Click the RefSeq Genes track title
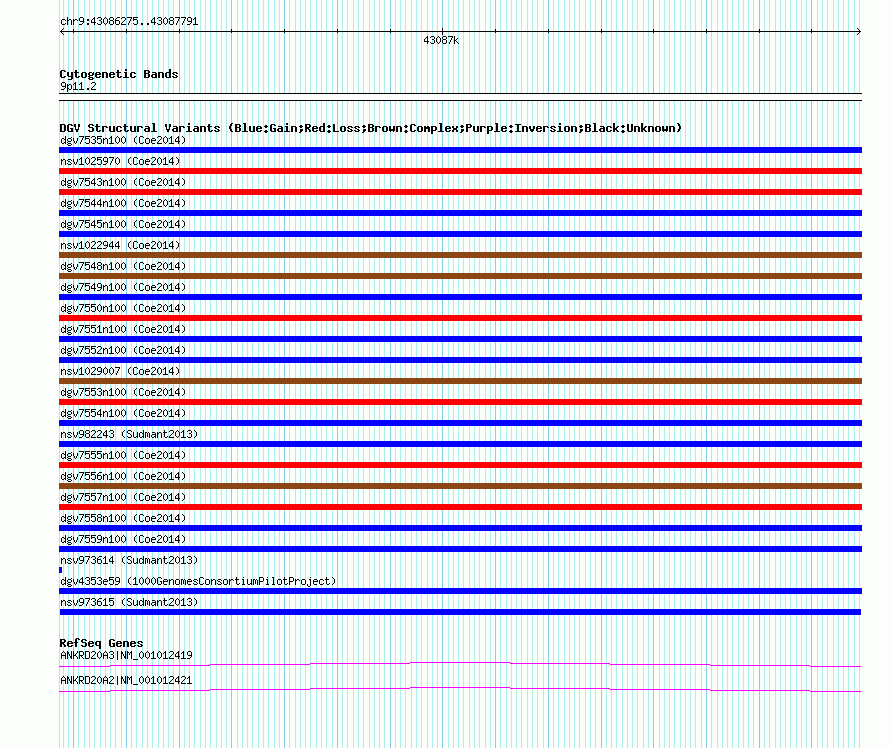This screenshot has height=748, width=890. [x=101, y=643]
